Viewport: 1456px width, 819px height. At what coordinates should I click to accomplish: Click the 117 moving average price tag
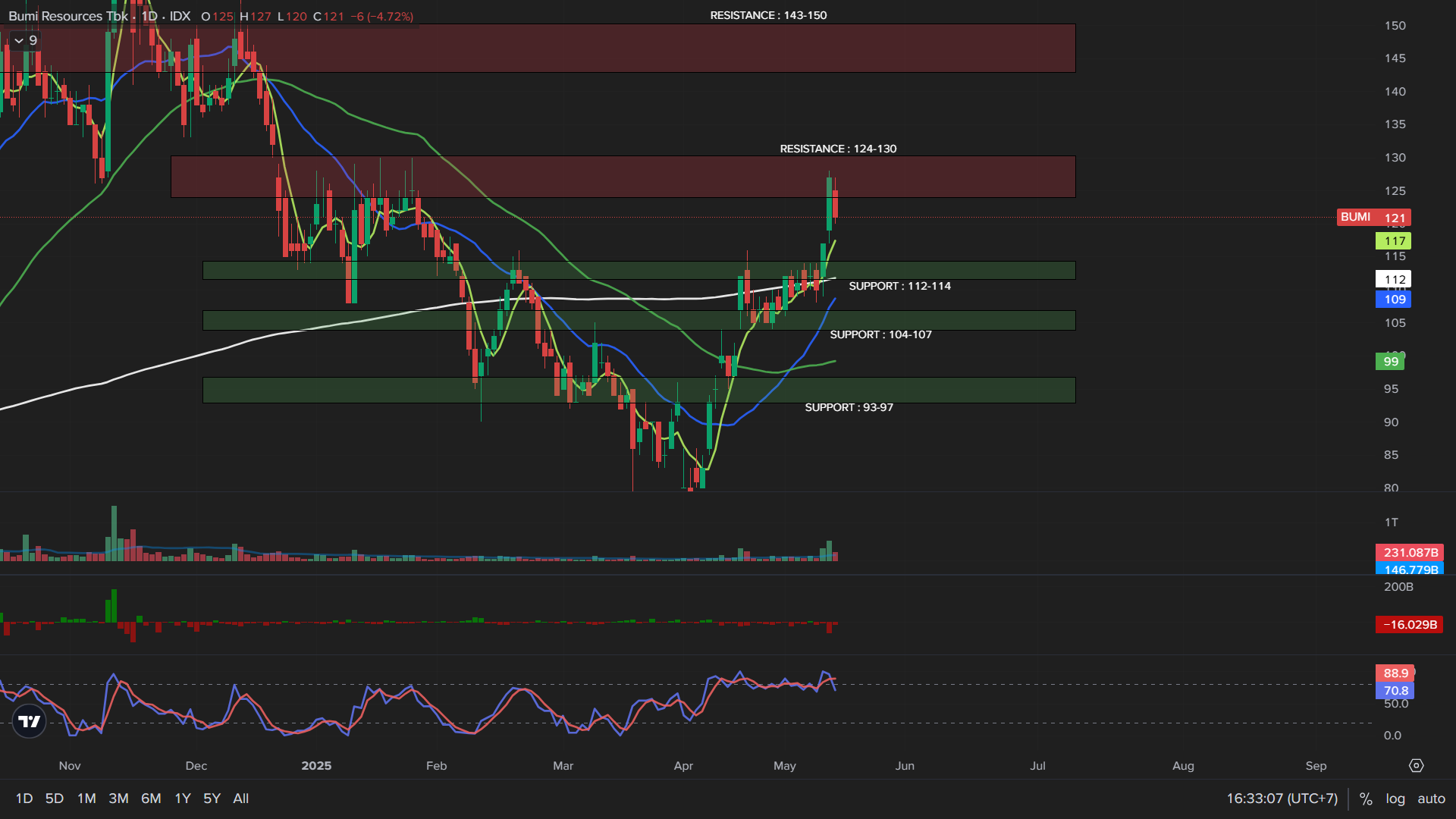pyautogui.click(x=1394, y=241)
